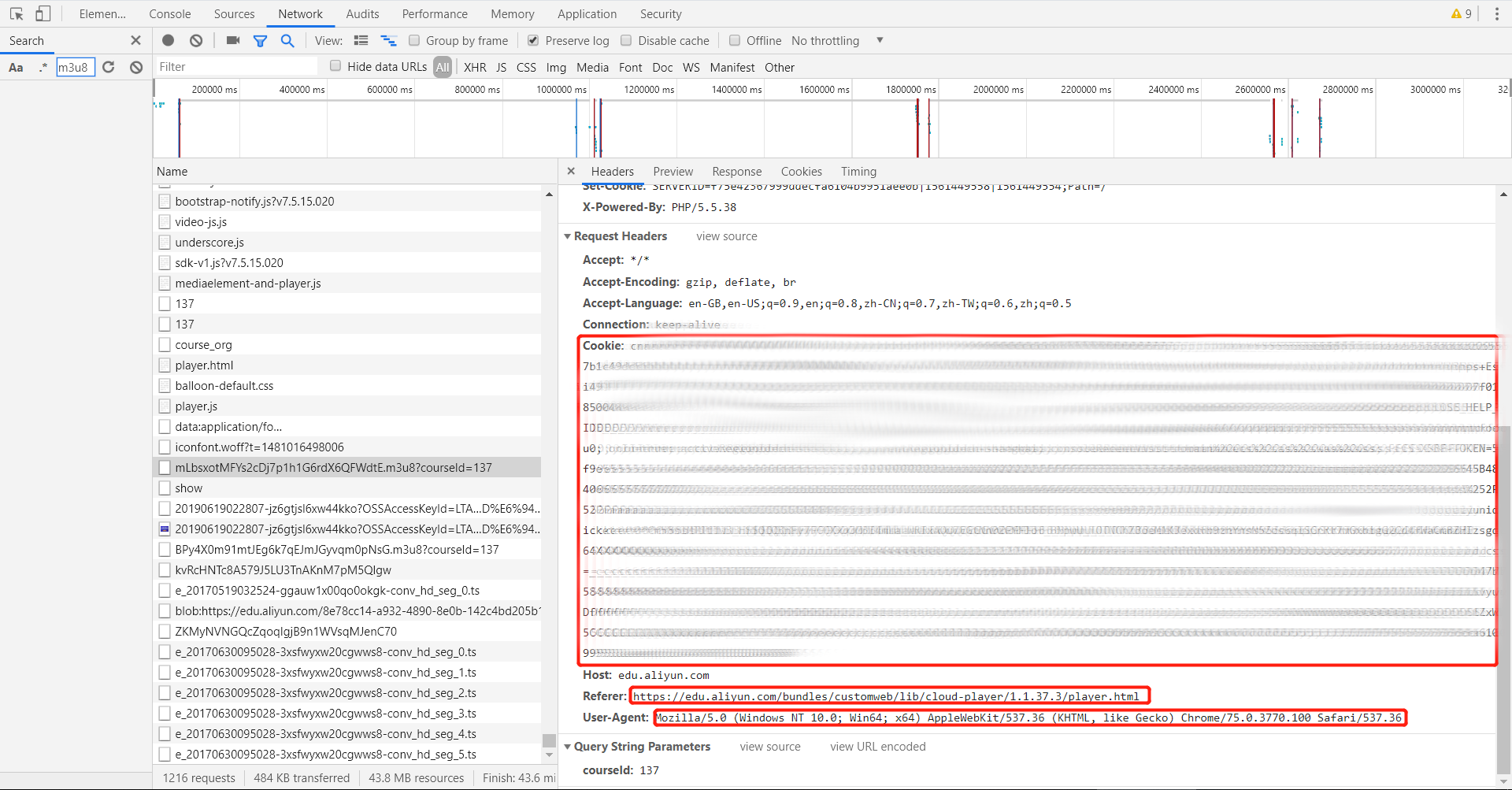Open the Preview tab of the request
Screen dimensions: 1512x790
(x=673, y=171)
